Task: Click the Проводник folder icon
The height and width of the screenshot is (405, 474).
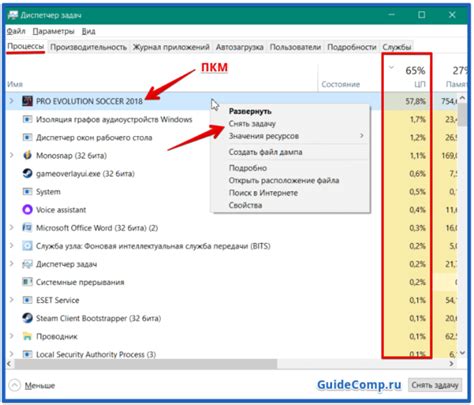Action: coord(27,336)
